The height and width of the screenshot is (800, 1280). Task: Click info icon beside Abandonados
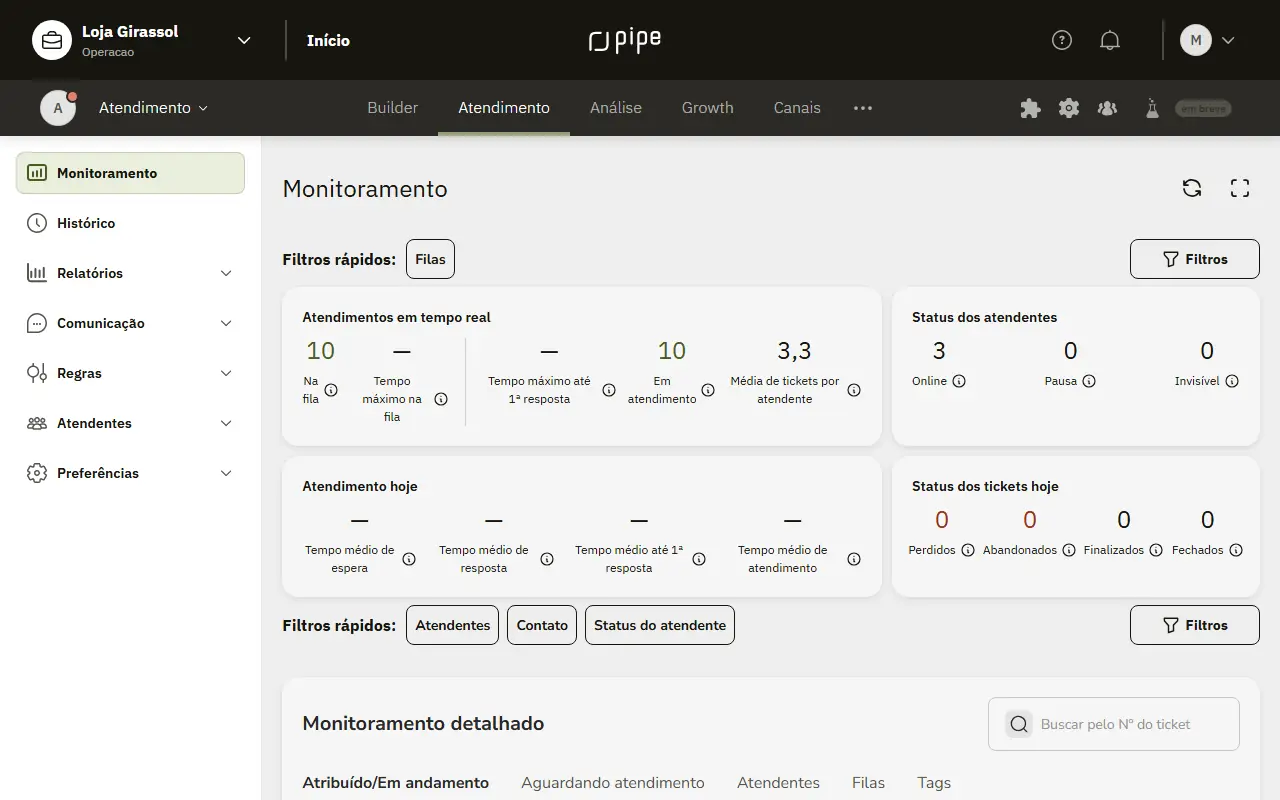click(1069, 550)
